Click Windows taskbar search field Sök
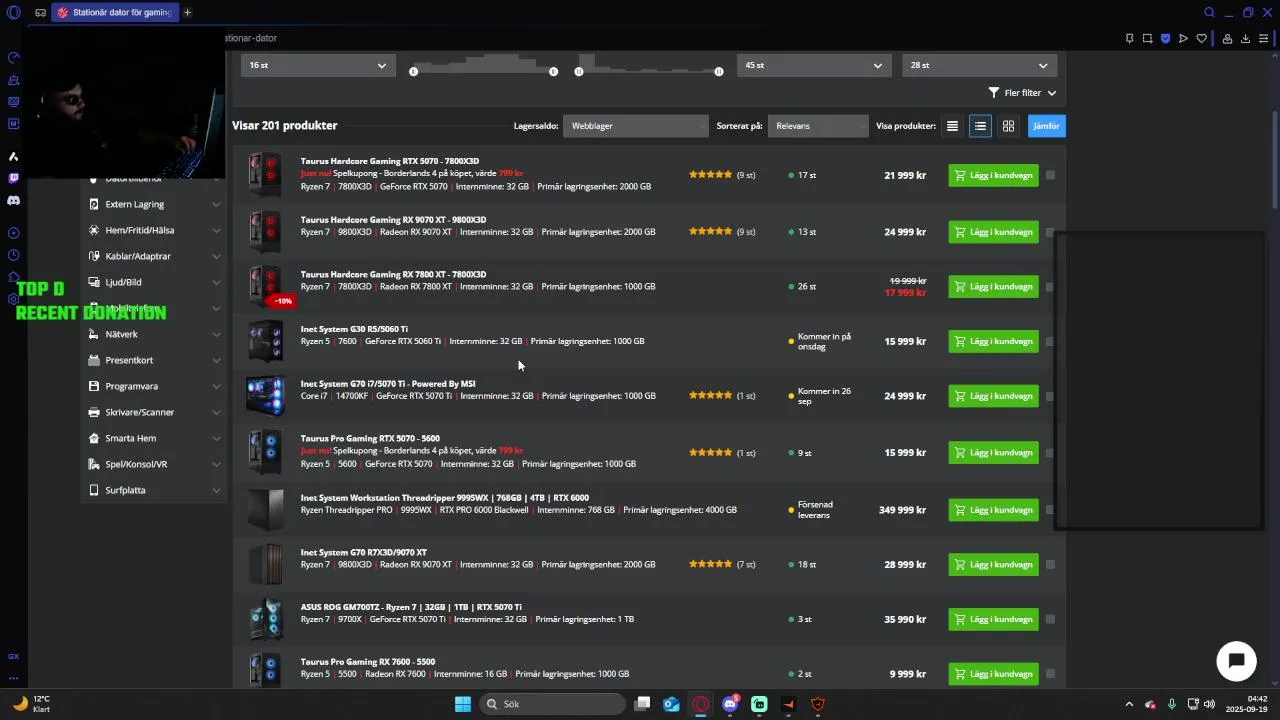 pos(551,704)
